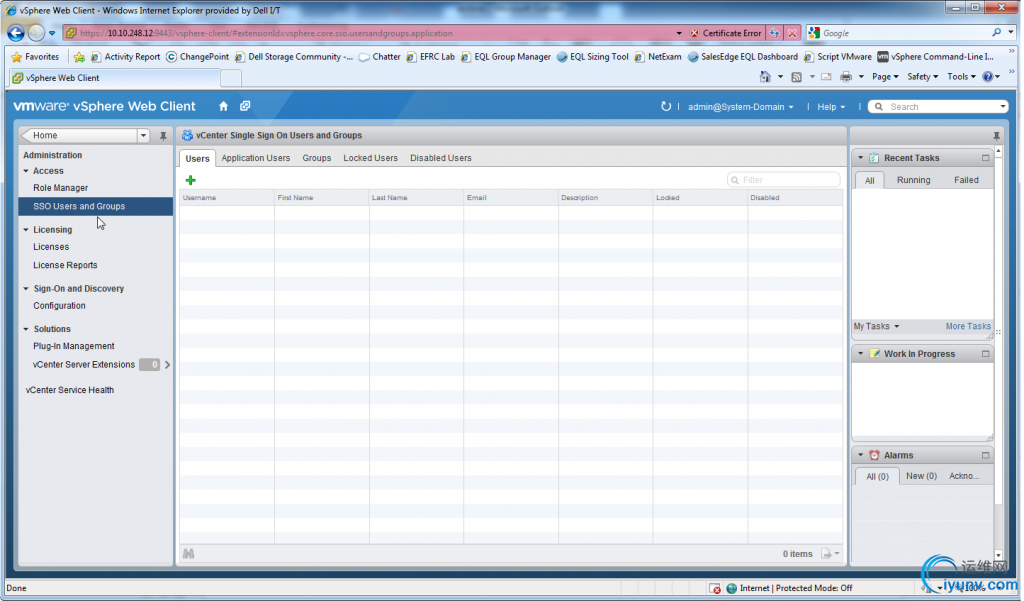Click the RSS feeds icon in command bar
Screen dimensions: 1024x601
pyautogui.click(x=796, y=77)
